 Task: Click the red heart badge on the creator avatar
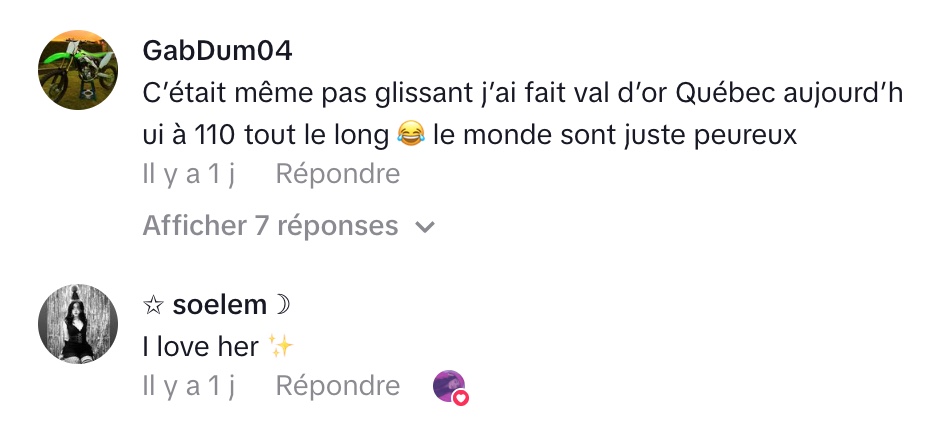pyautogui.click(x=461, y=397)
